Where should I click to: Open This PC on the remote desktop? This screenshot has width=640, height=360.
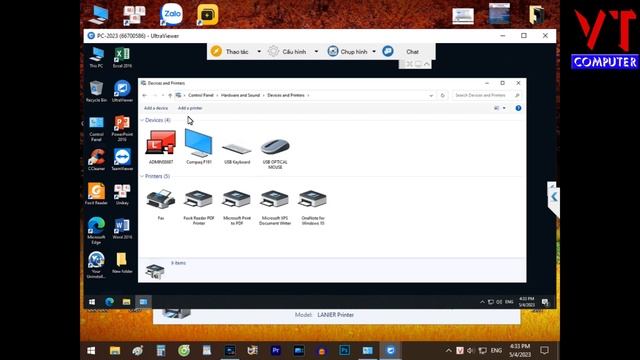[x=96, y=58]
